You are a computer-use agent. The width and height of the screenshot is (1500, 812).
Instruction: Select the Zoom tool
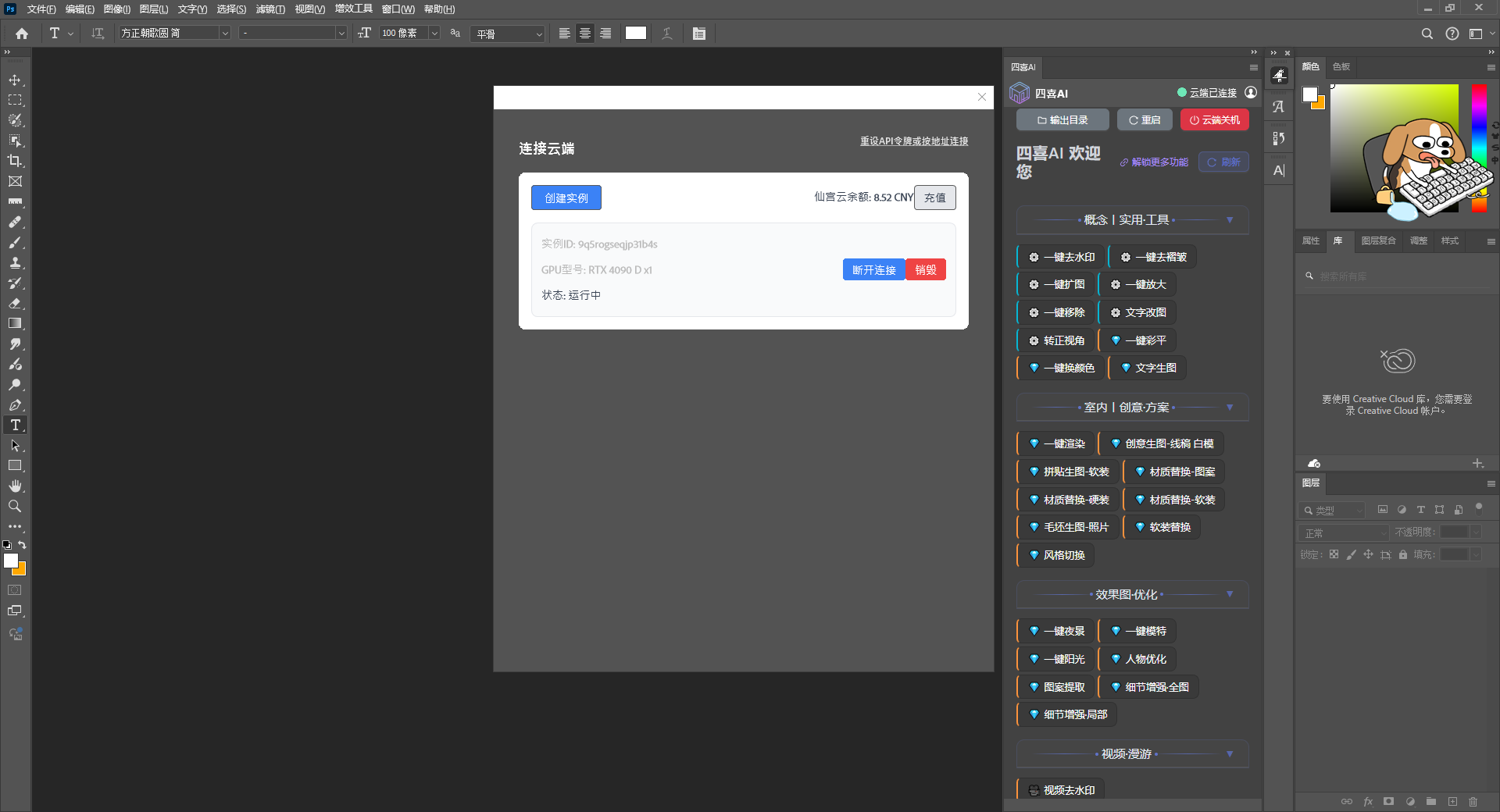[x=15, y=506]
